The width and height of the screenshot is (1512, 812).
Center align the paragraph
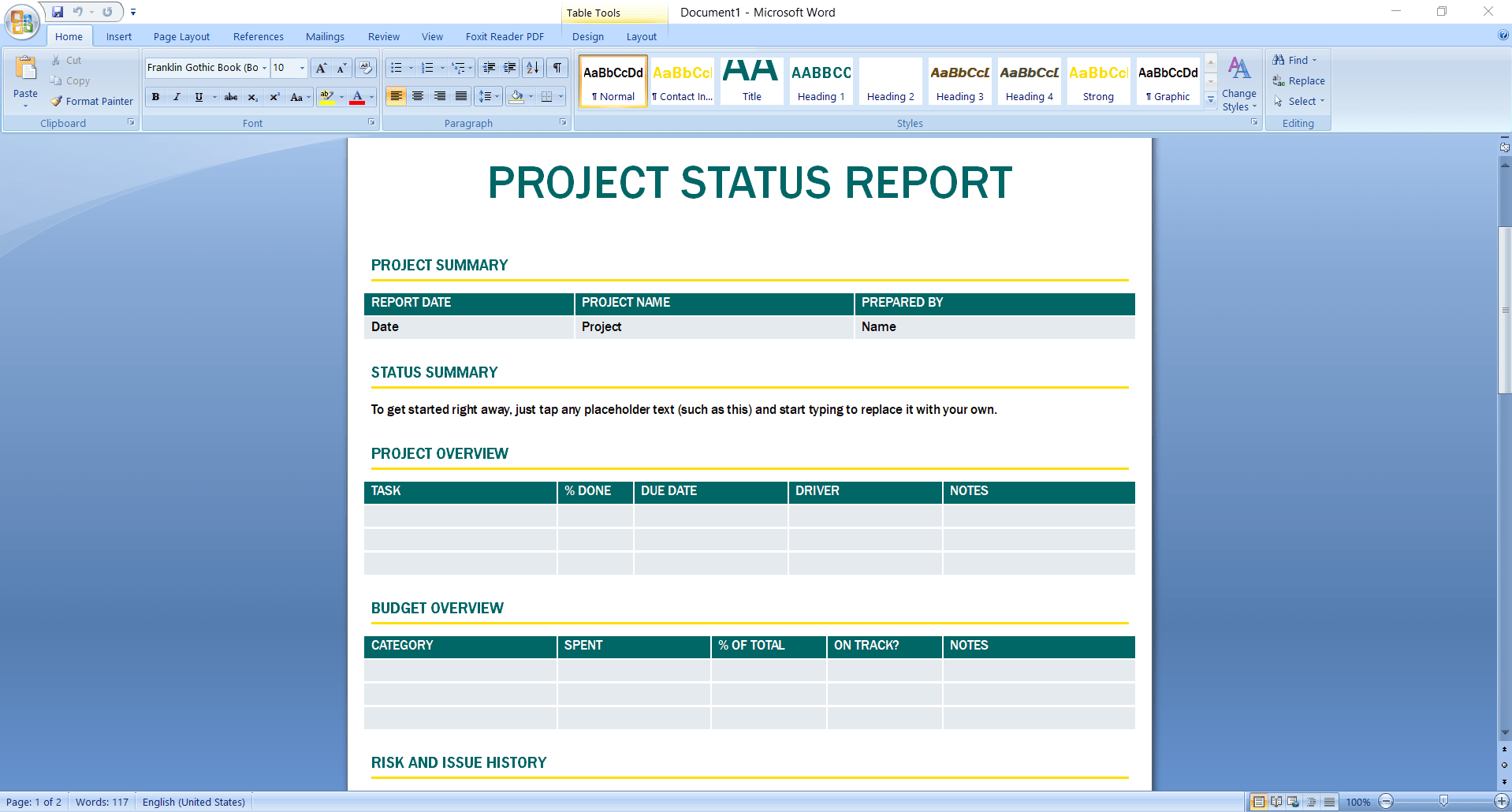(417, 96)
